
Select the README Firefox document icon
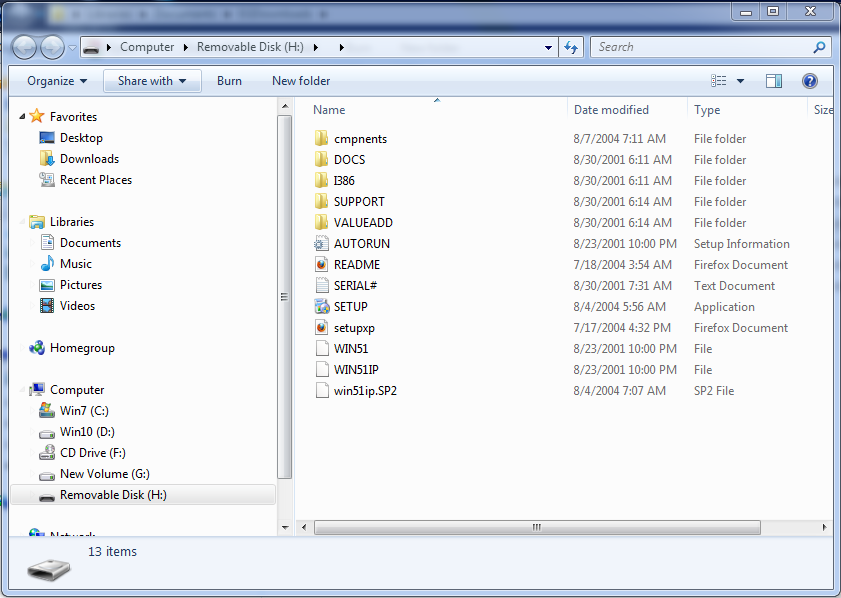(321, 264)
